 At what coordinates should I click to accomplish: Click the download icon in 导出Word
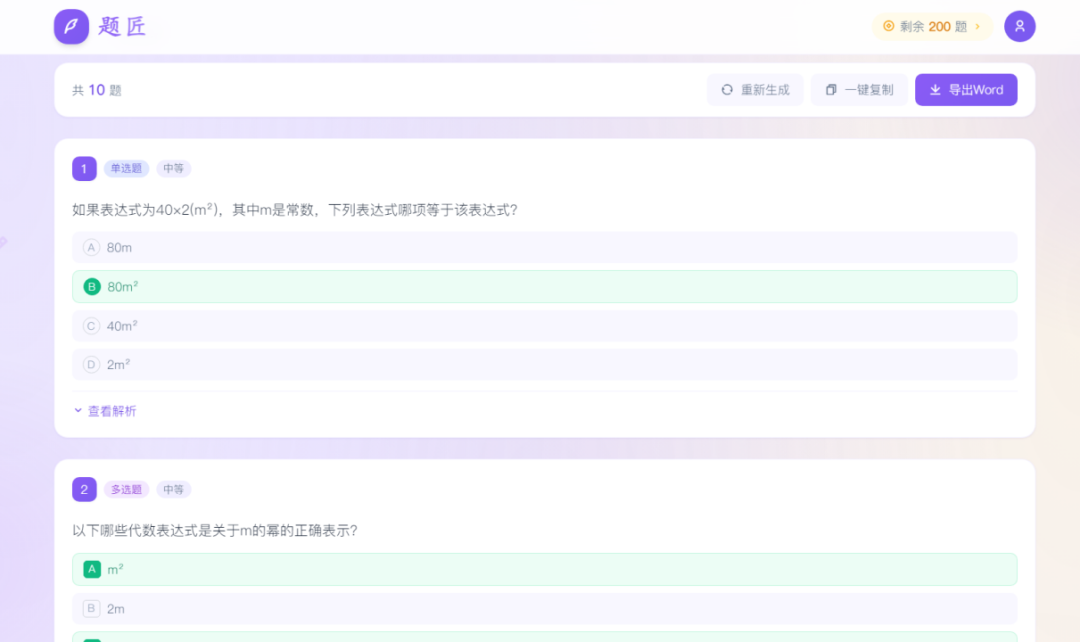point(935,90)
